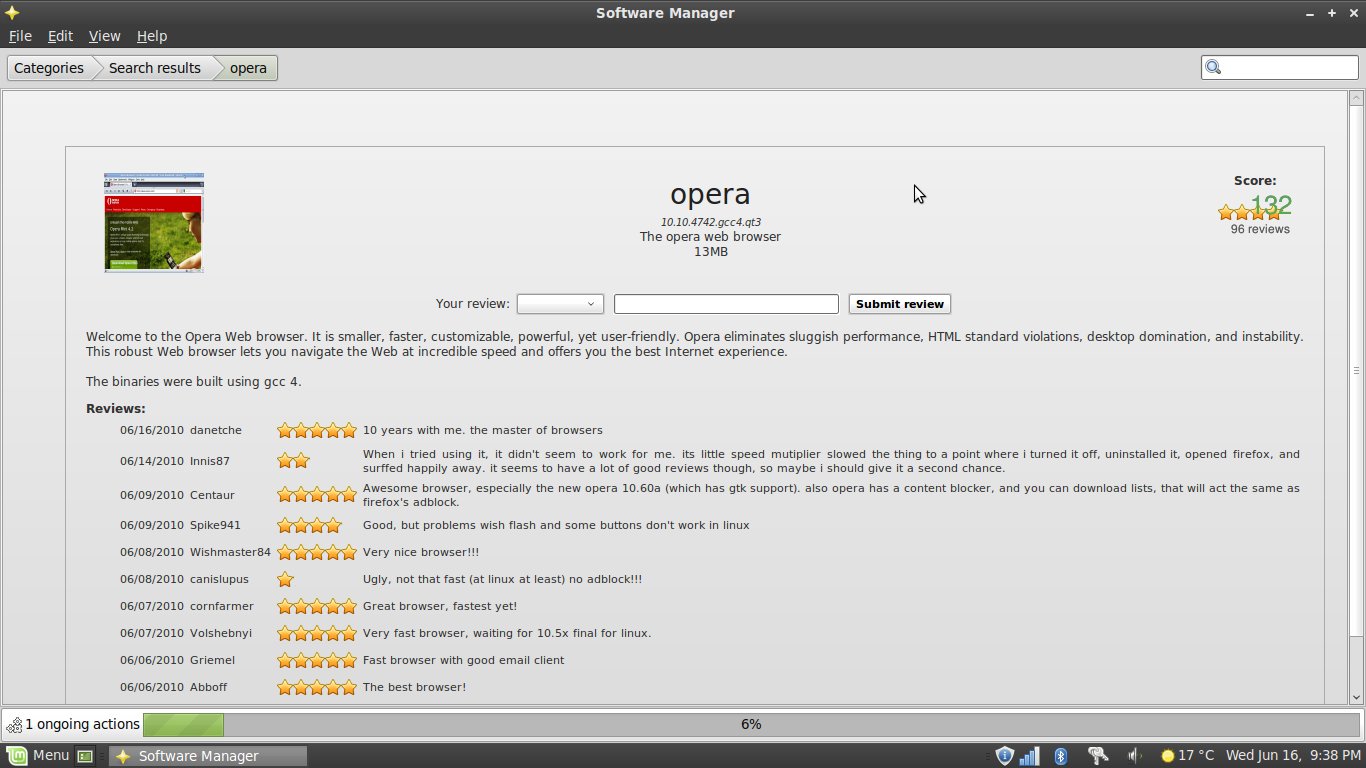Click the scroll down arrow
This screenshot has height=768, width=1366.
1357,696
